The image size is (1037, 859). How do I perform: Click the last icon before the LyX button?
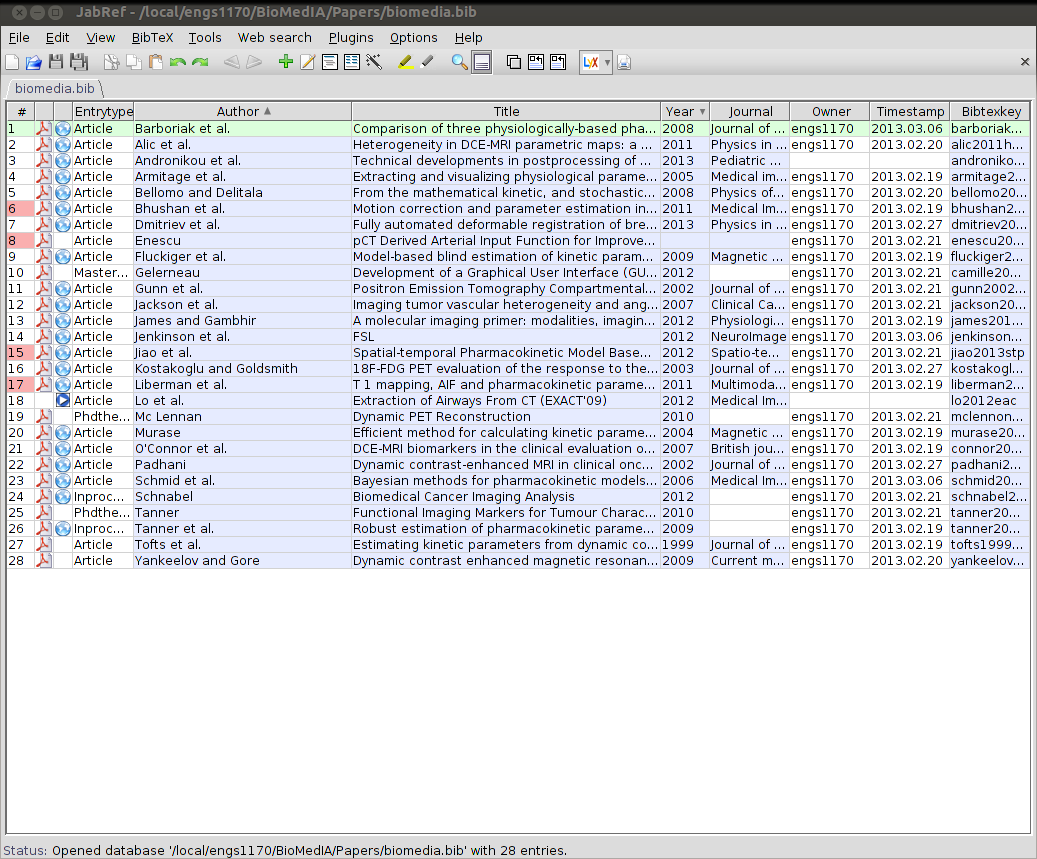point(558,62)
